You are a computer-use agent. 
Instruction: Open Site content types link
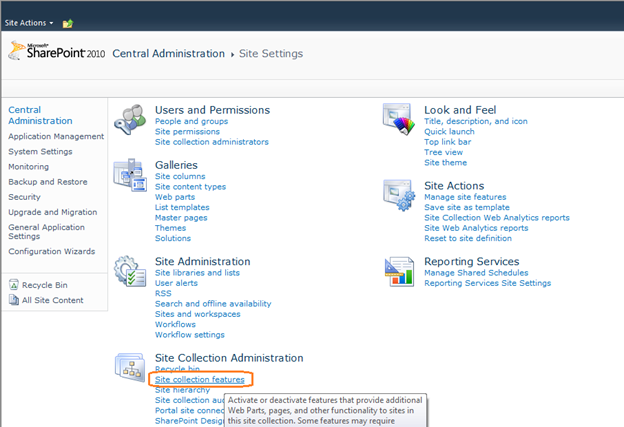click(x=190, y=186)
